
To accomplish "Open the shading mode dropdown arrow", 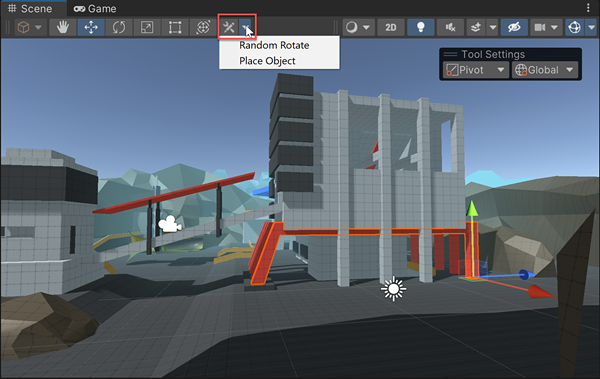I will pos(366,27).
